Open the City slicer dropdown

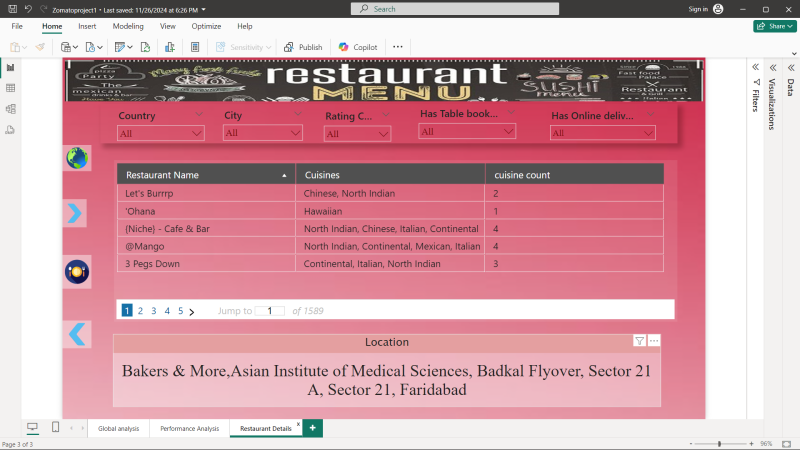click(x=295, y=133)
